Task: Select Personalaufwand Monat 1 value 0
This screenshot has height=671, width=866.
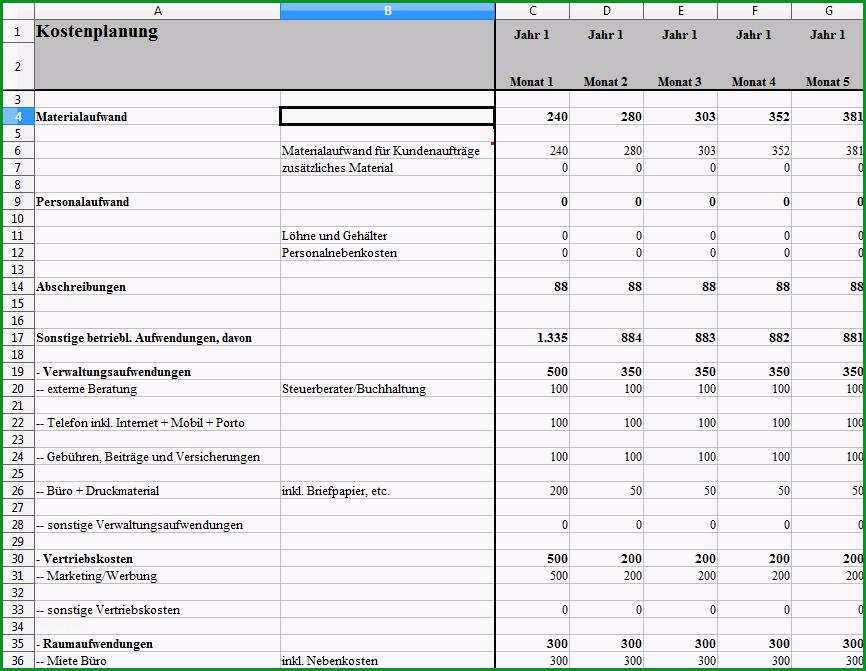Action: pyautogui.click(x=533, y=202)
